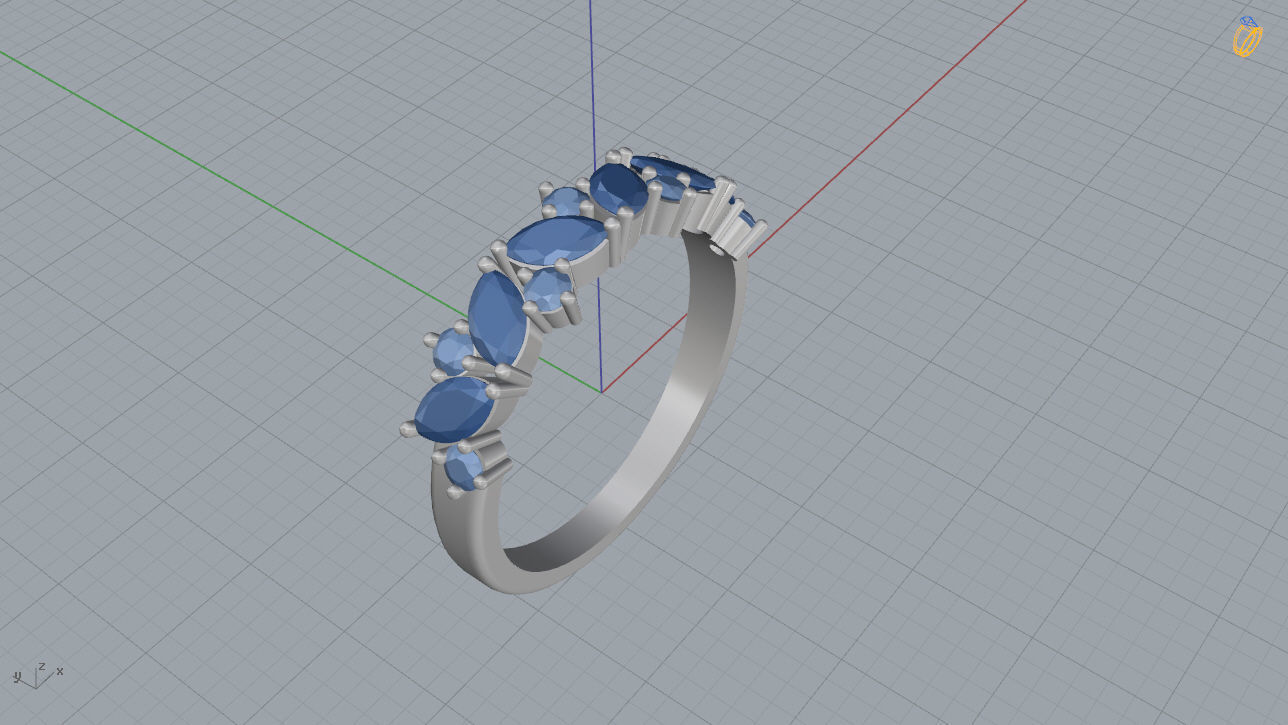Select the lowest small round blue gemstone

click(x=465, y=467)
